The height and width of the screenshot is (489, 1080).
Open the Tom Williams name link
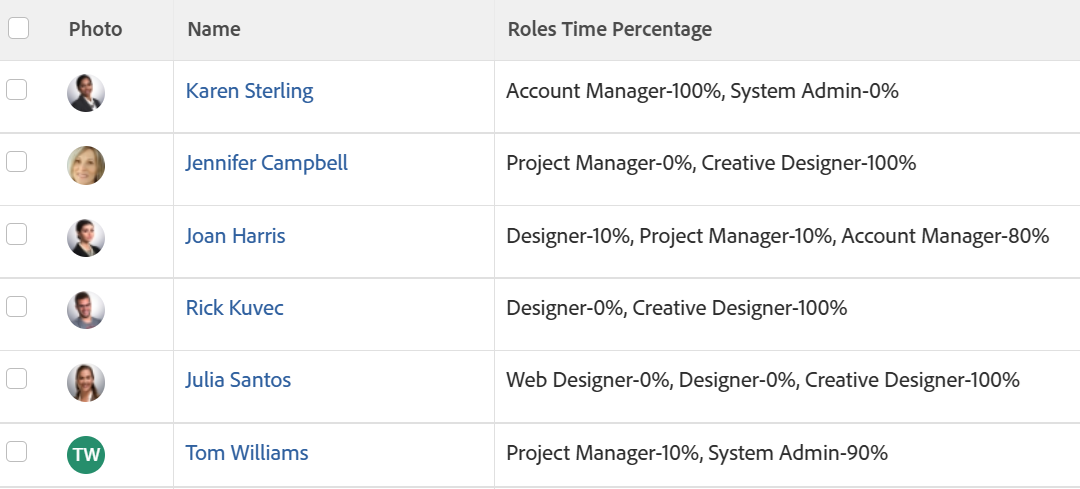pos(246,453)
